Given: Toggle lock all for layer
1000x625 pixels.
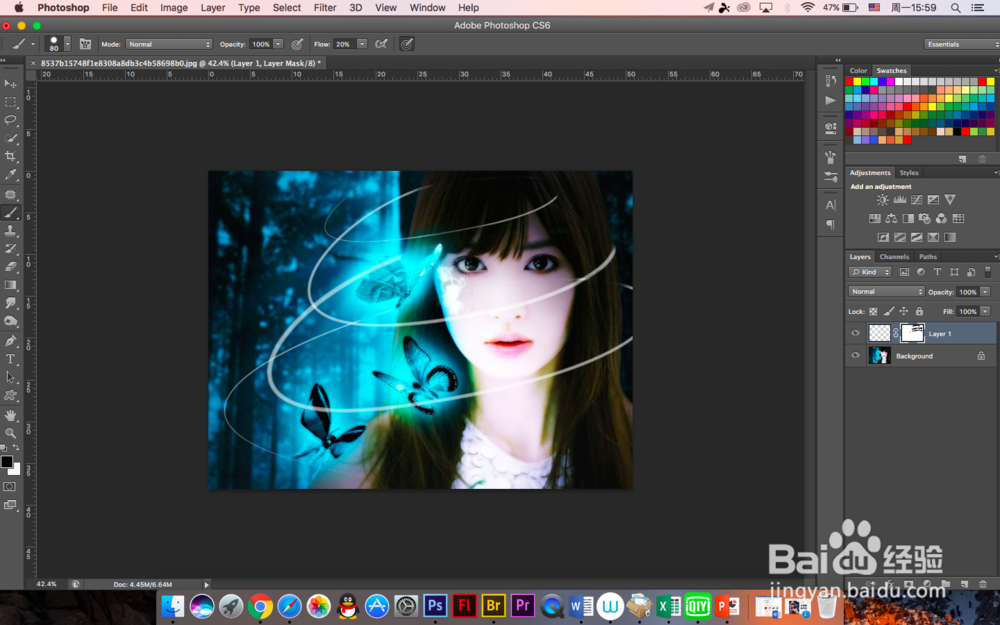Looking at the screenshot, I should coord(919,311).
